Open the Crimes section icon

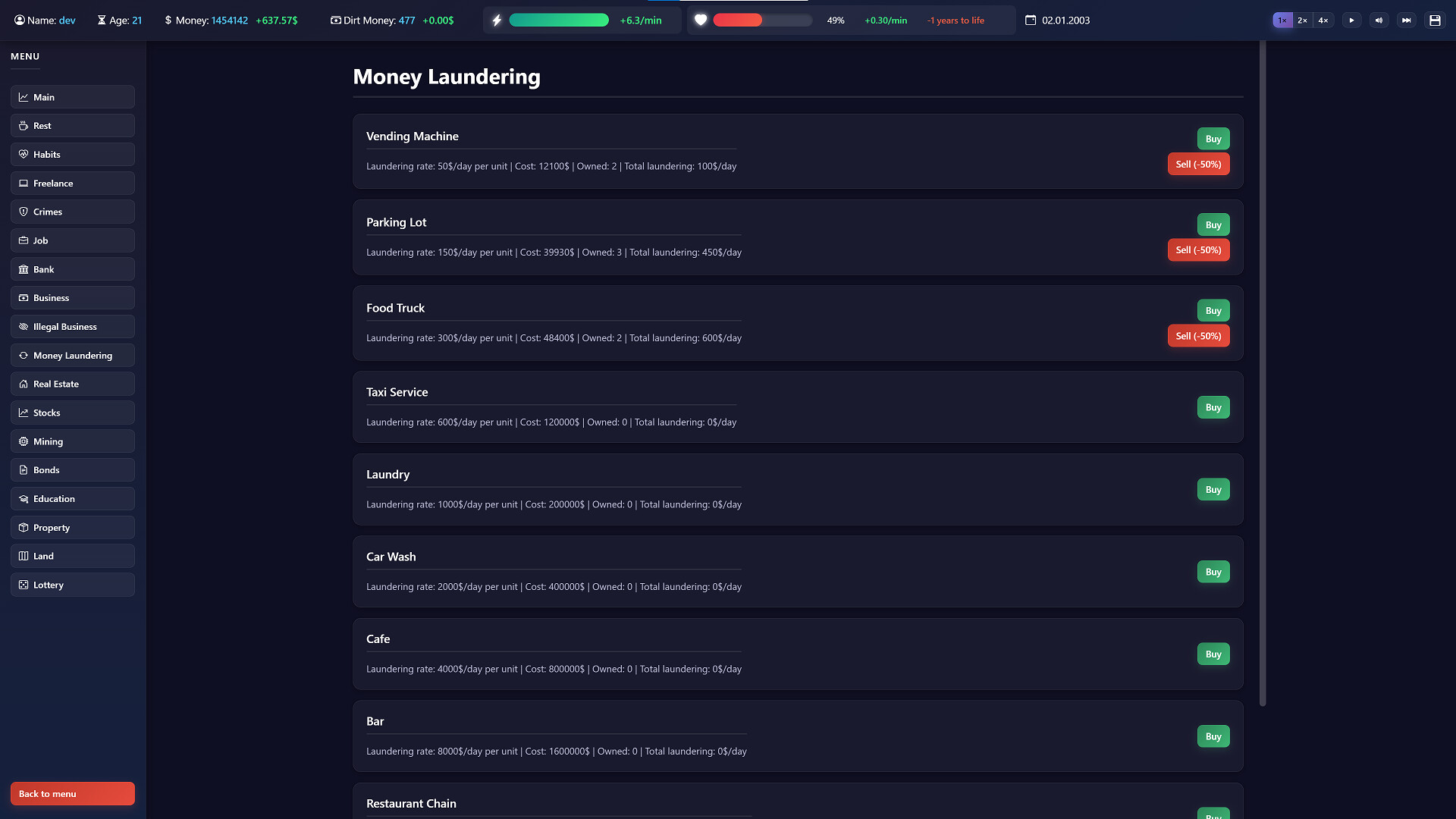[24, 212]
